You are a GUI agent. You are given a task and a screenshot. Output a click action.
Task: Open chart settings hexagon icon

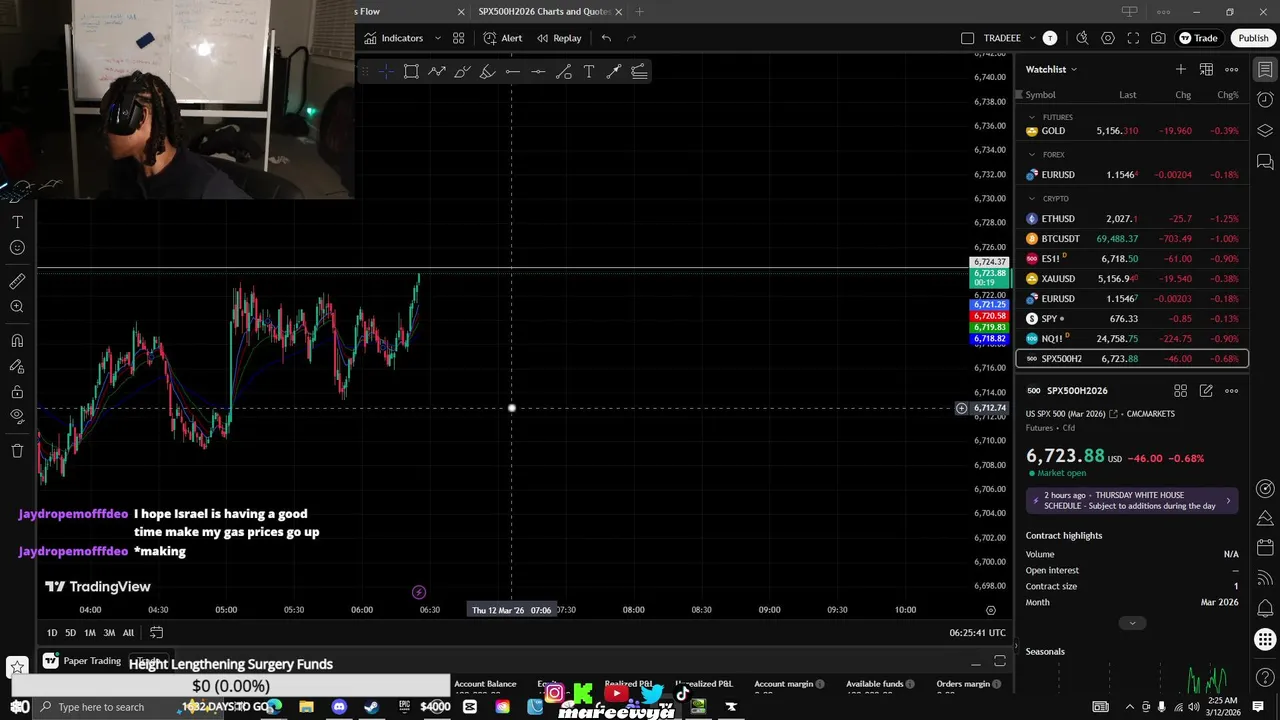click(1108, 38)
